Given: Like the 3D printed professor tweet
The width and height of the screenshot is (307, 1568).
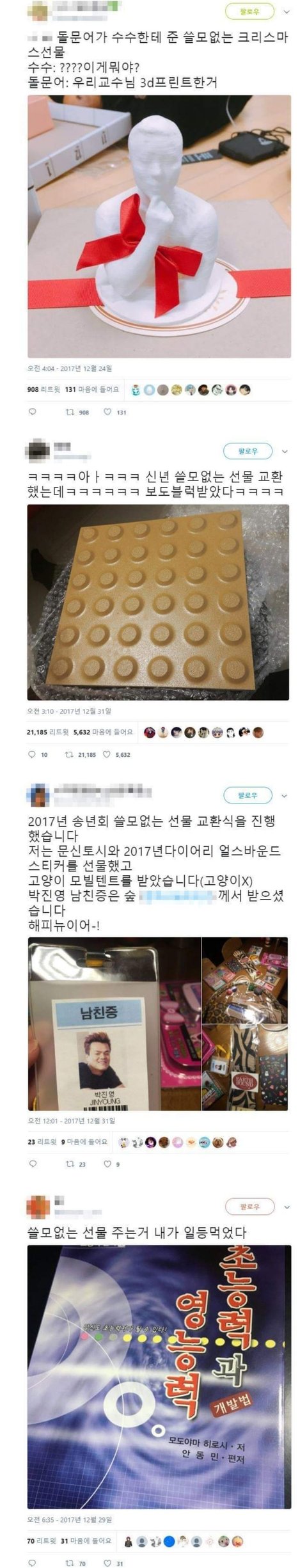Looking at the screenshot, I should pyautogui.click(x=115, y=412).
